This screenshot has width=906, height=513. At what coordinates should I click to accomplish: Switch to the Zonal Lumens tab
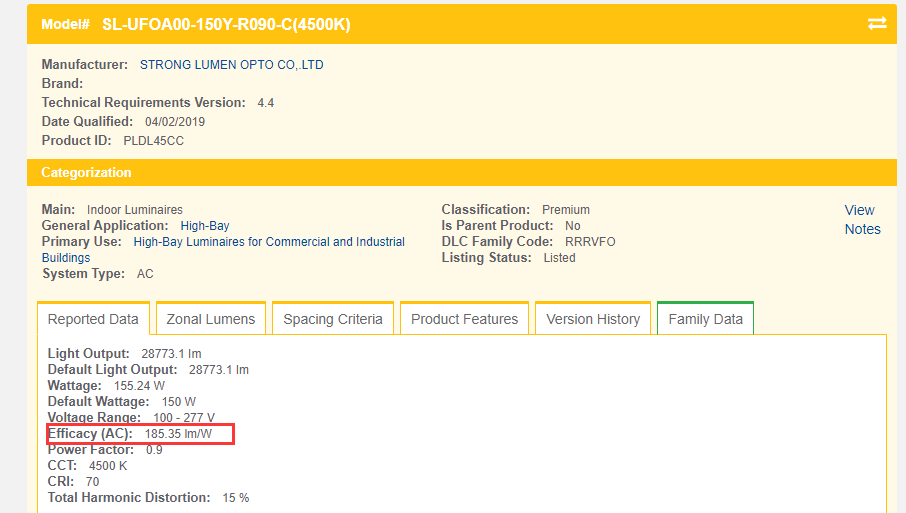[210, 319]
